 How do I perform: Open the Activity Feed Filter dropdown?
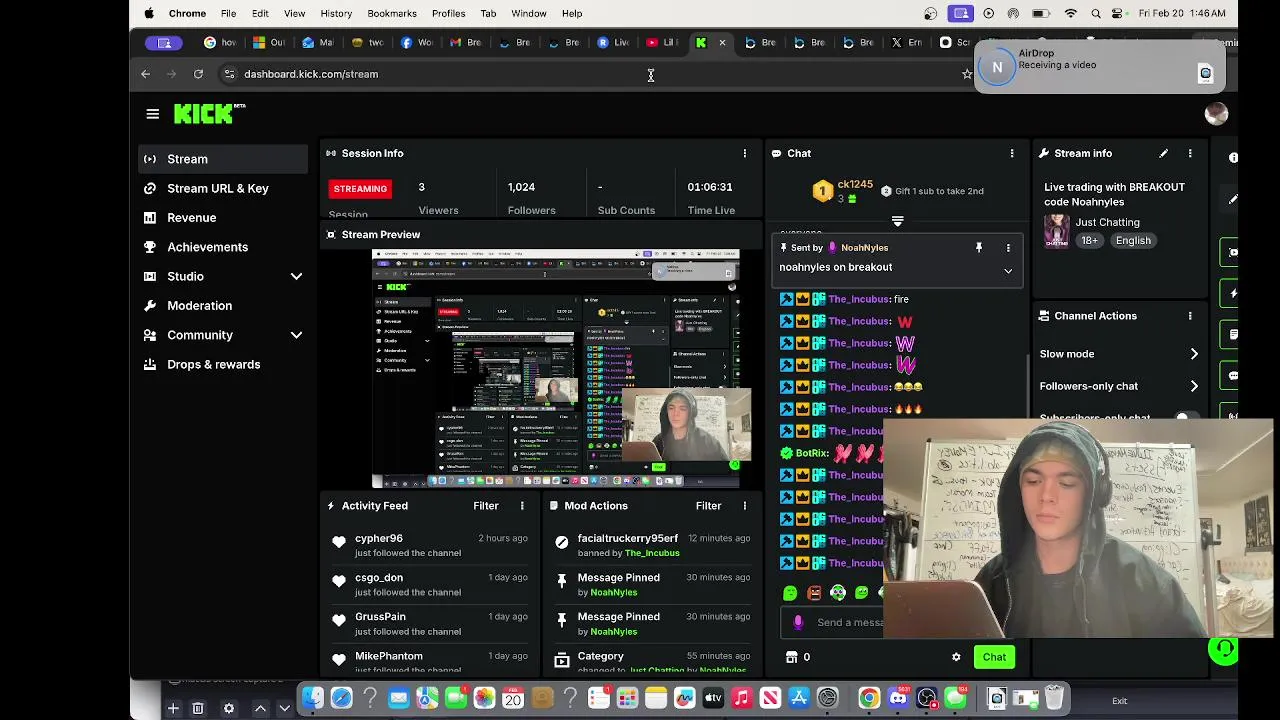486,506
